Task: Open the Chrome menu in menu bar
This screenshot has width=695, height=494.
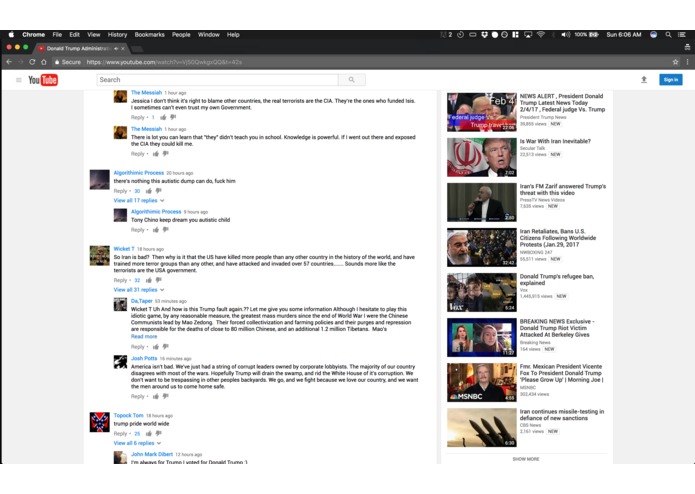Action: point(34,35)
